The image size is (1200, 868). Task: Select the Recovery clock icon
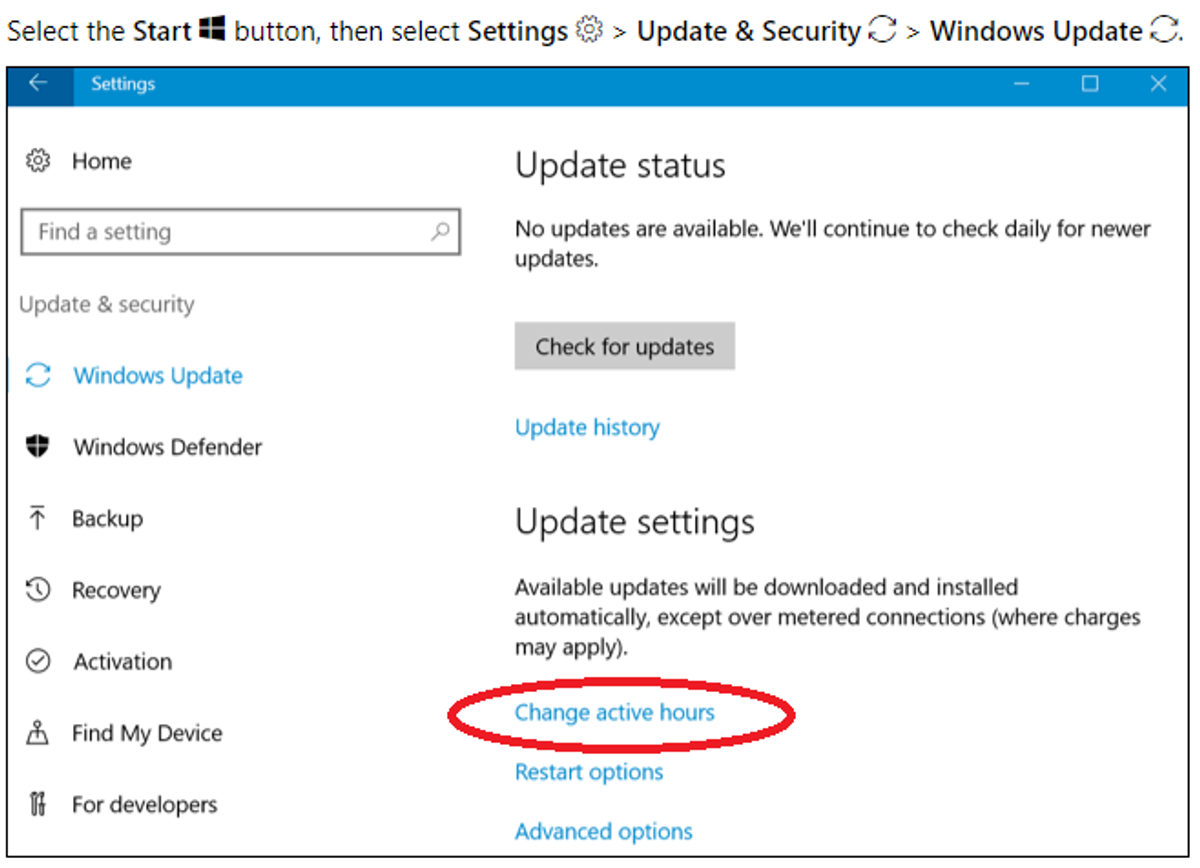(x=38, y=590)
